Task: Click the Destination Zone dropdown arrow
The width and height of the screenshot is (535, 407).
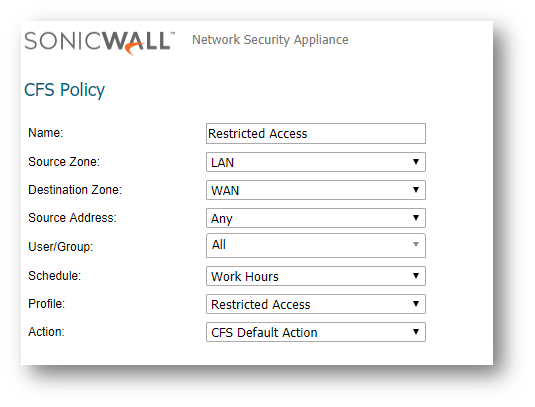Action: click(416, 190)
